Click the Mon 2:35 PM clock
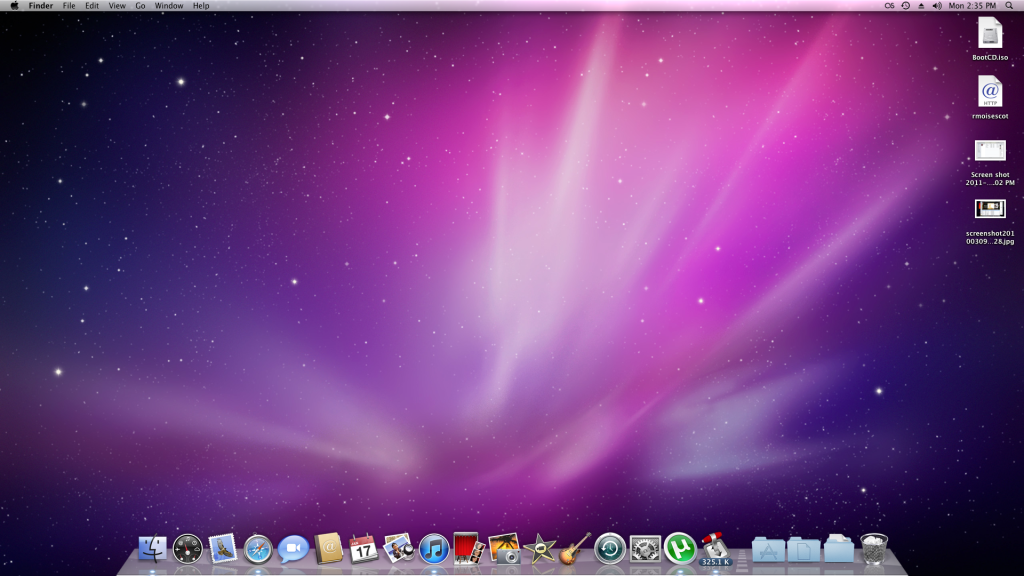Viewport: 1024px width, 576px height. (x=972, y=6)
